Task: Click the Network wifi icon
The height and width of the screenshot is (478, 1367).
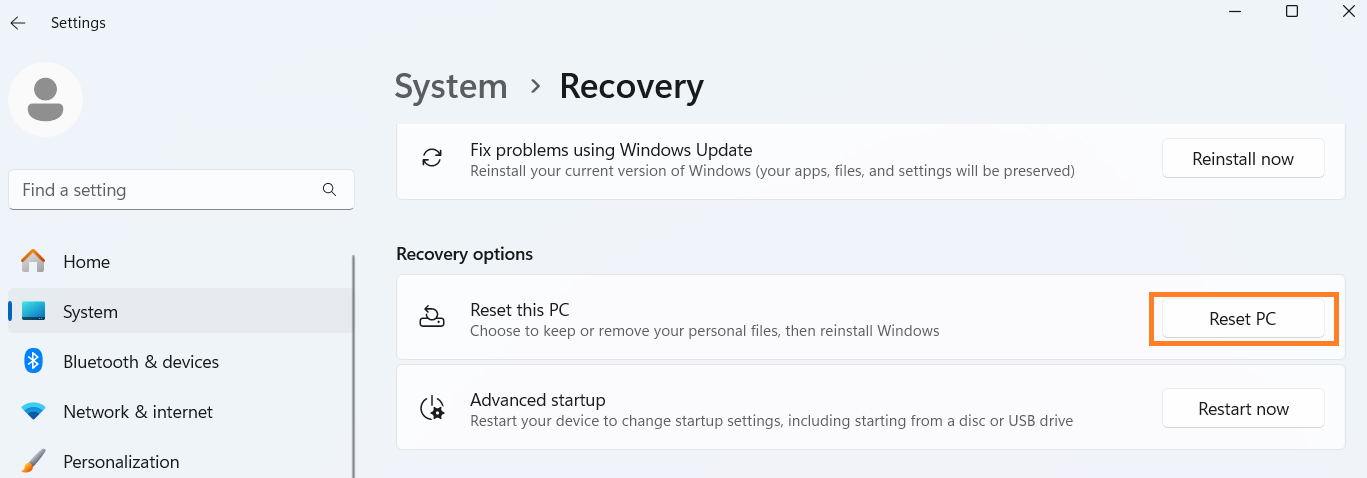Action: pyautogui.click(x=33, y=412)
